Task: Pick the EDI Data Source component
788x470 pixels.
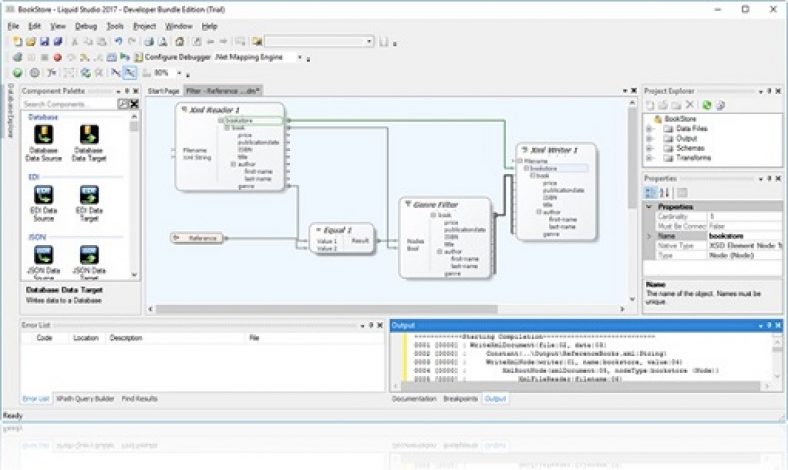Action: tap(42, 195)
